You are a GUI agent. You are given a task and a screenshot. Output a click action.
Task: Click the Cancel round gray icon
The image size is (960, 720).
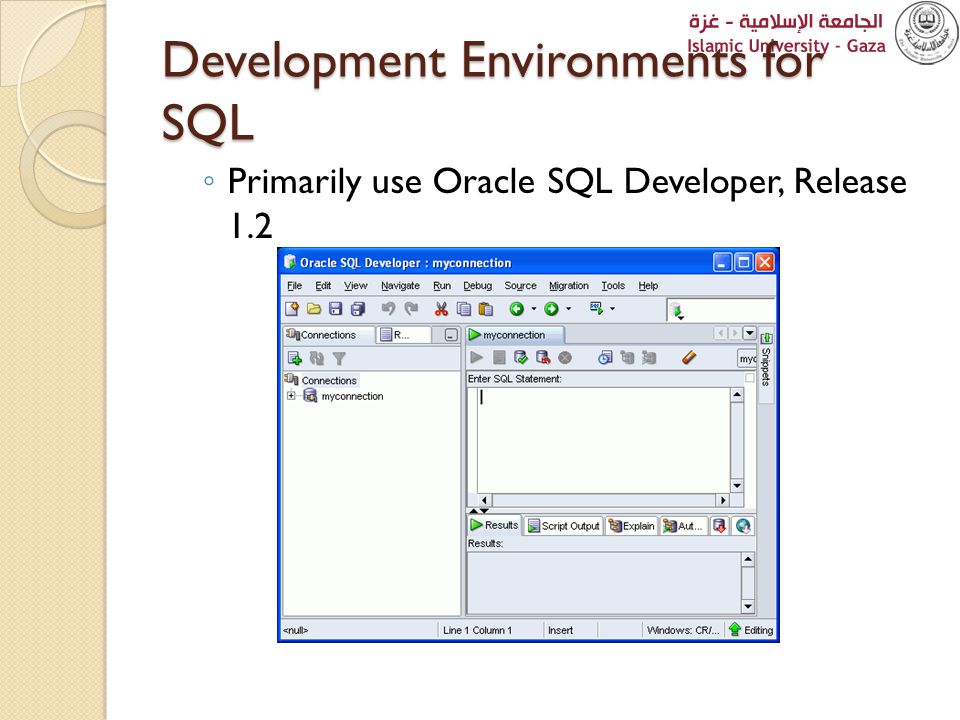[x=565, y=358]
